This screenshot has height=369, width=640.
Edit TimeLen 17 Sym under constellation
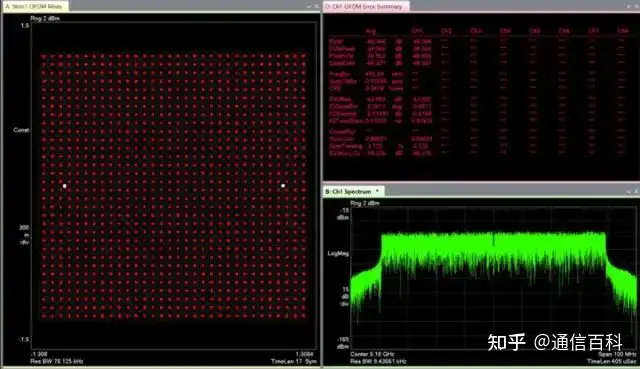pyautogui.click(x=294, y=361)
